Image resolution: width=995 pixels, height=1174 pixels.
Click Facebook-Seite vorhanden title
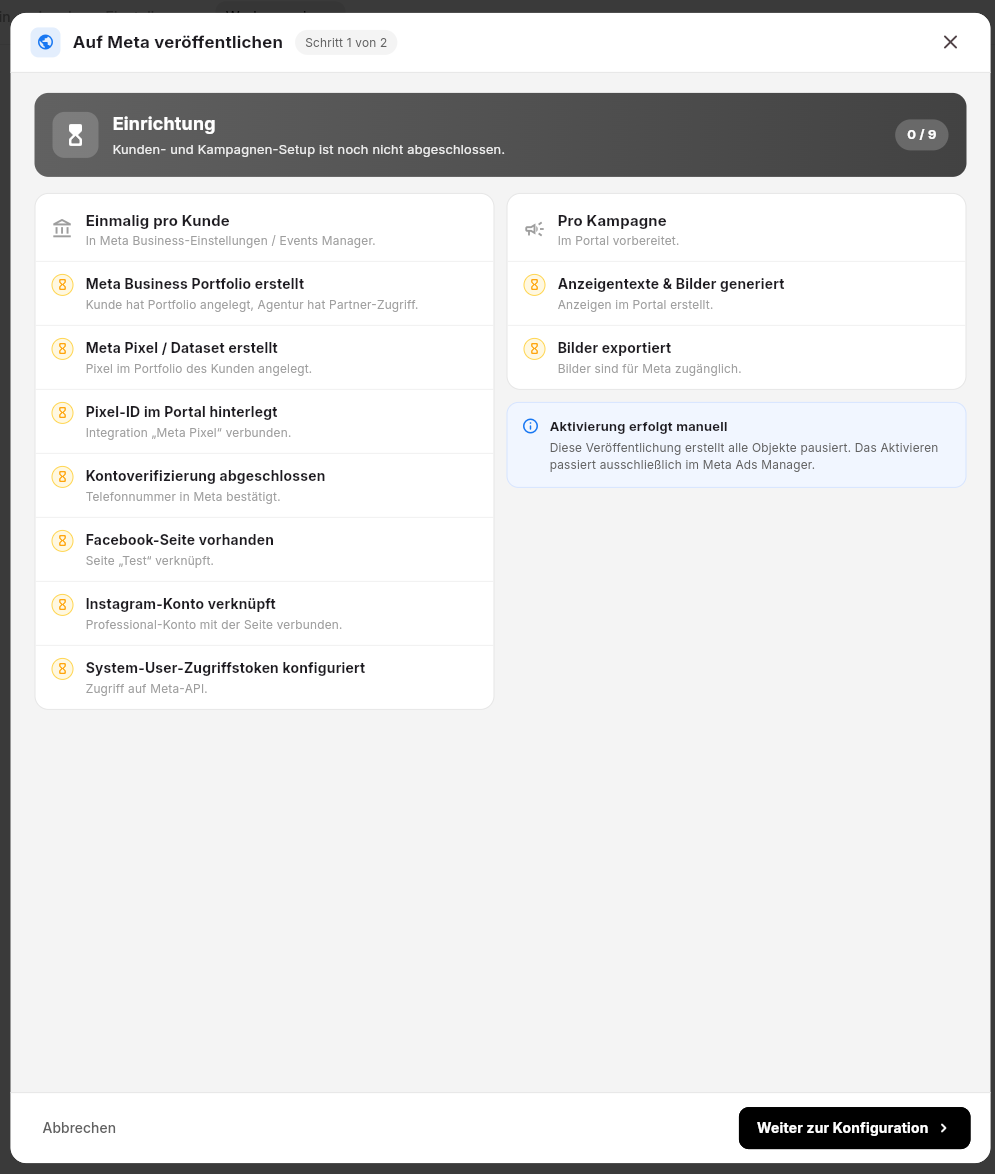[x=180, y=540]
